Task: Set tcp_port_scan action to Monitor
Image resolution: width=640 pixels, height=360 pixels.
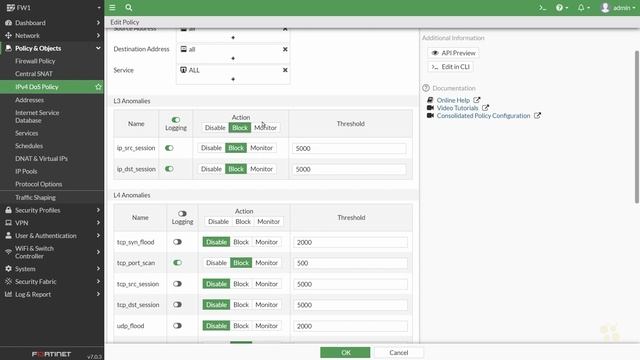Action: pyautogui.click(x=267, y=263)
